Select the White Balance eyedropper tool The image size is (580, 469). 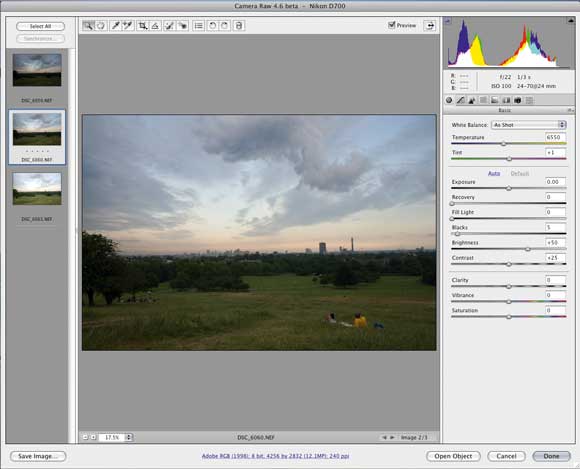115,26
